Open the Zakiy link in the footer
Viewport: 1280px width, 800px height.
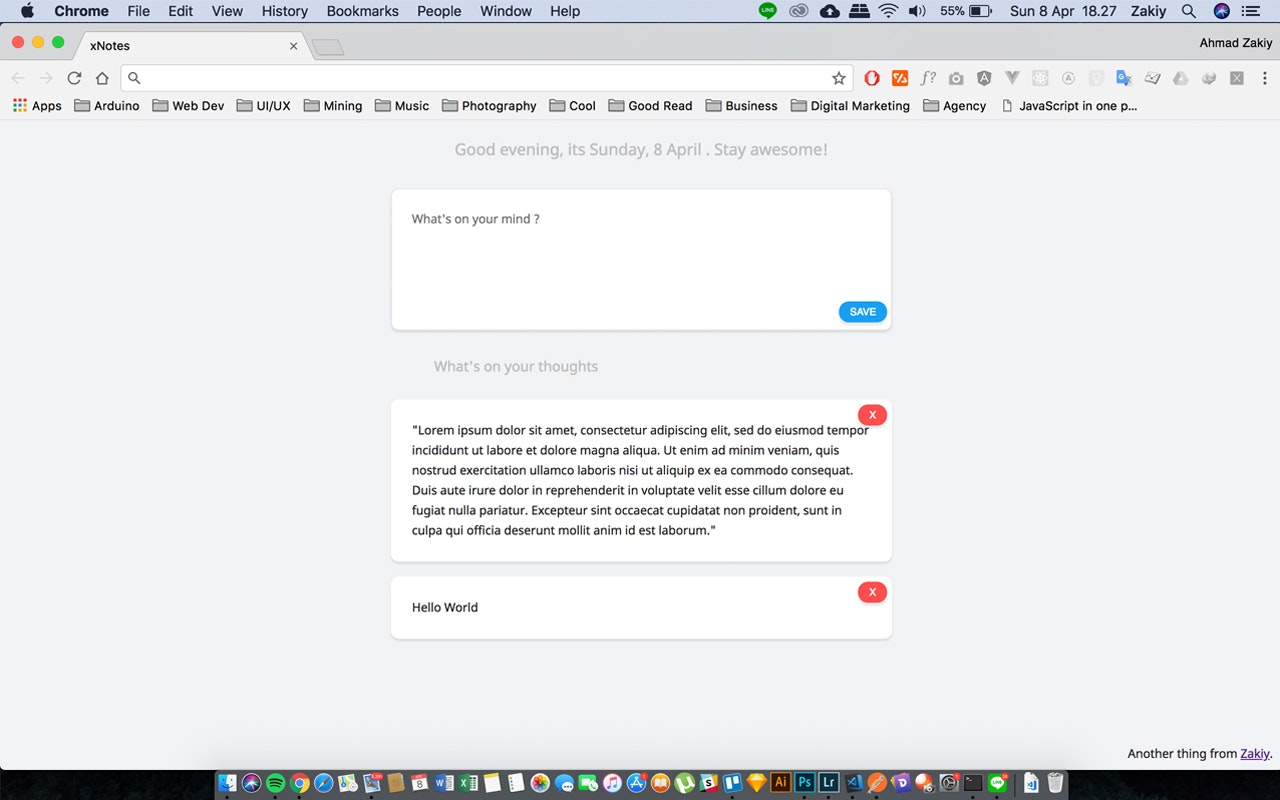tap(1254, 754)
